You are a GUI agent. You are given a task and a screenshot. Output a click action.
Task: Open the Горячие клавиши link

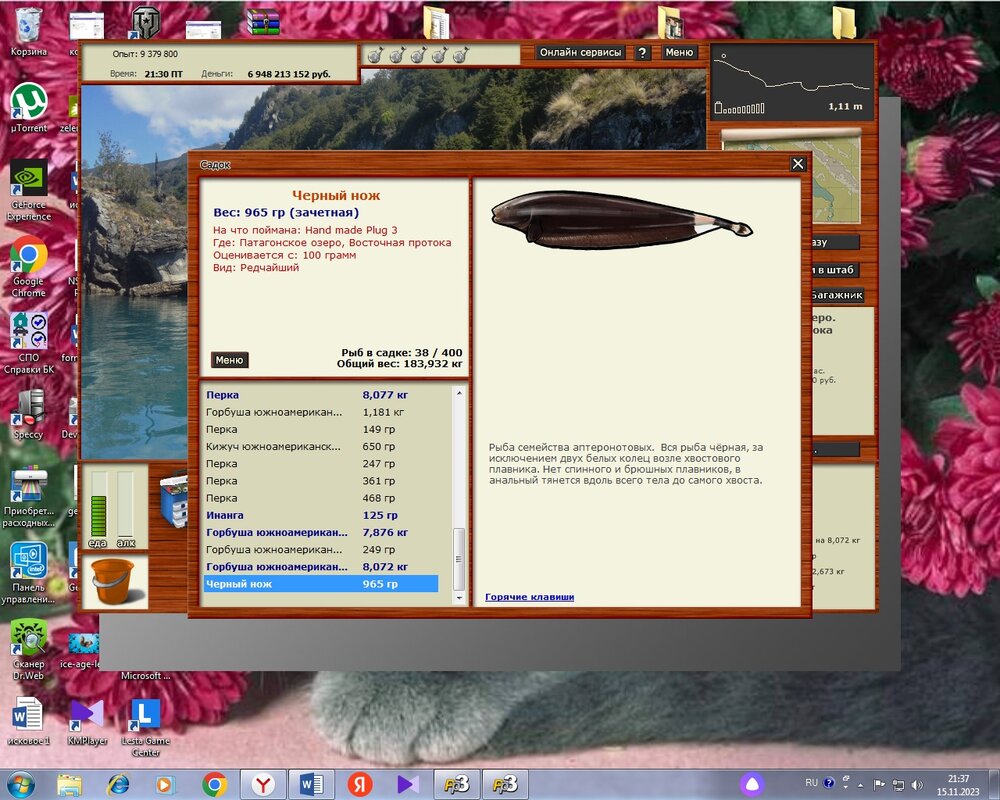(529, 597)
